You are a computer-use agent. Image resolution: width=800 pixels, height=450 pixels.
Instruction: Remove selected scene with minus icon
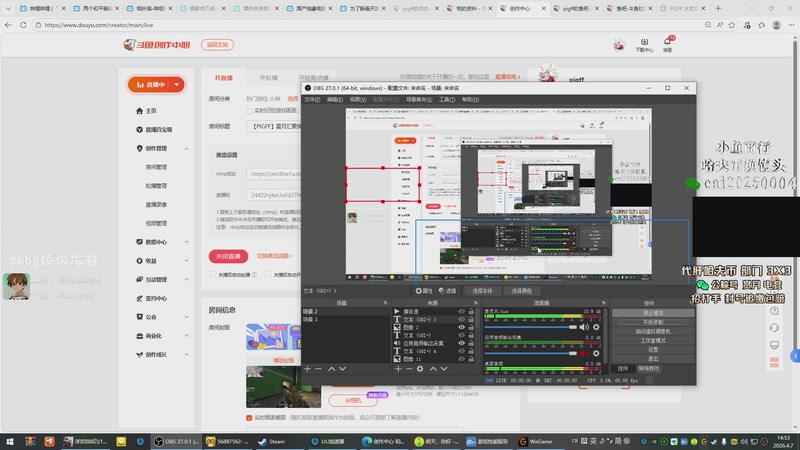coord(318,369)
